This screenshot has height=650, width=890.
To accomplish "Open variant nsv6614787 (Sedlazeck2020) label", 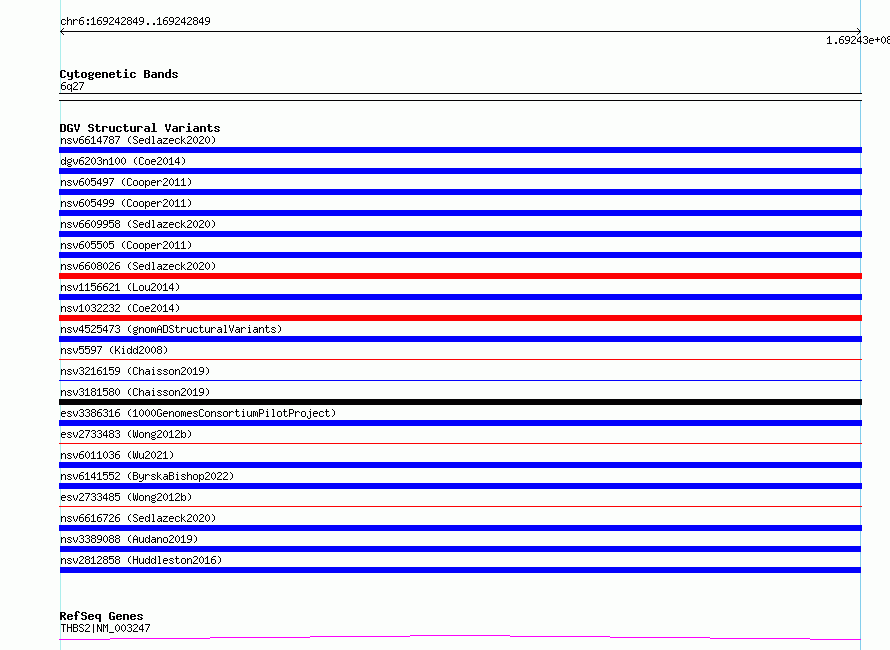I will (138, 140).
